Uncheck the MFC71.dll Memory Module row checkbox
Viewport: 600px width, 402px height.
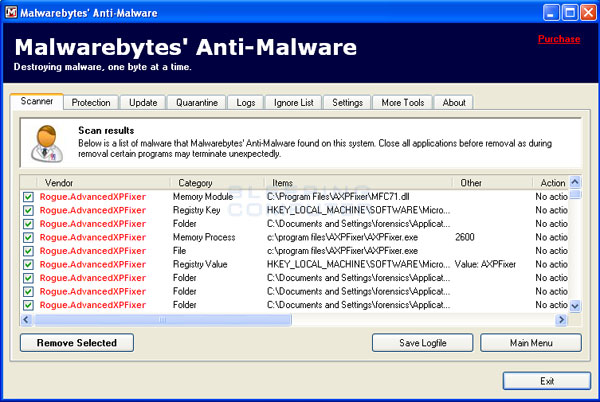click(28, 197)
